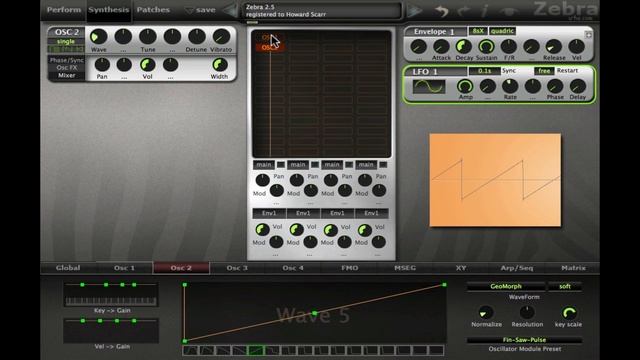Select the fourth wave slot thumbnail
Image resolution: width=640 pixels, height=360 pixels.
tap(239, 350)
